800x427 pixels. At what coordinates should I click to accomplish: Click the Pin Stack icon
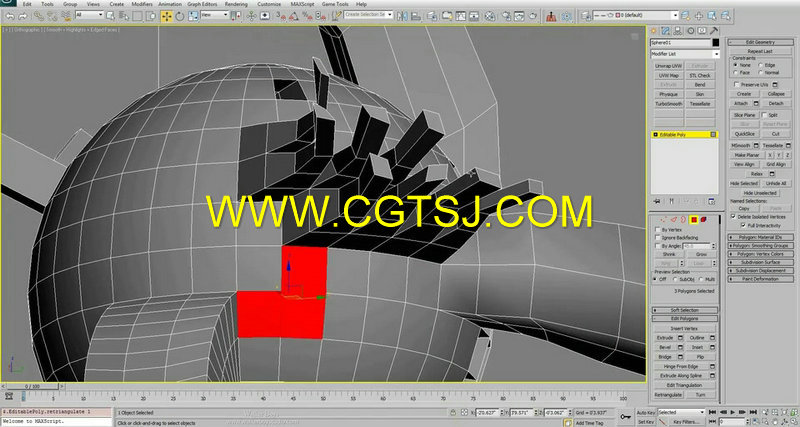(657, 202)
